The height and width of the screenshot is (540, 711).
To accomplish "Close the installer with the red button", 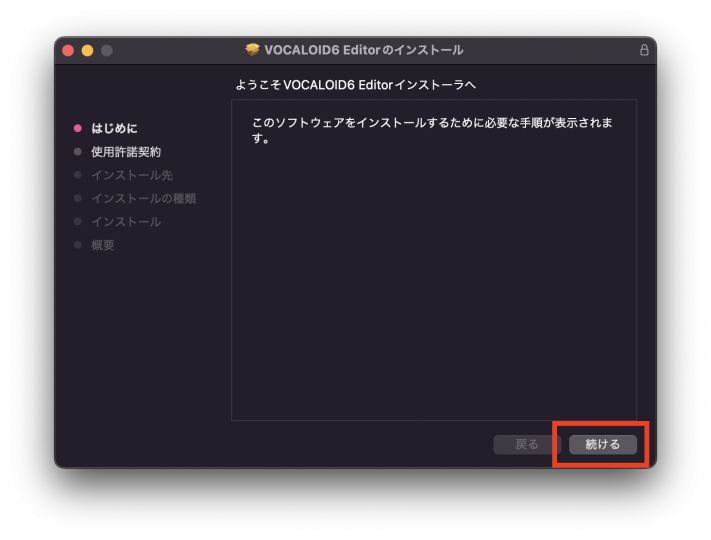I will 68,50.
